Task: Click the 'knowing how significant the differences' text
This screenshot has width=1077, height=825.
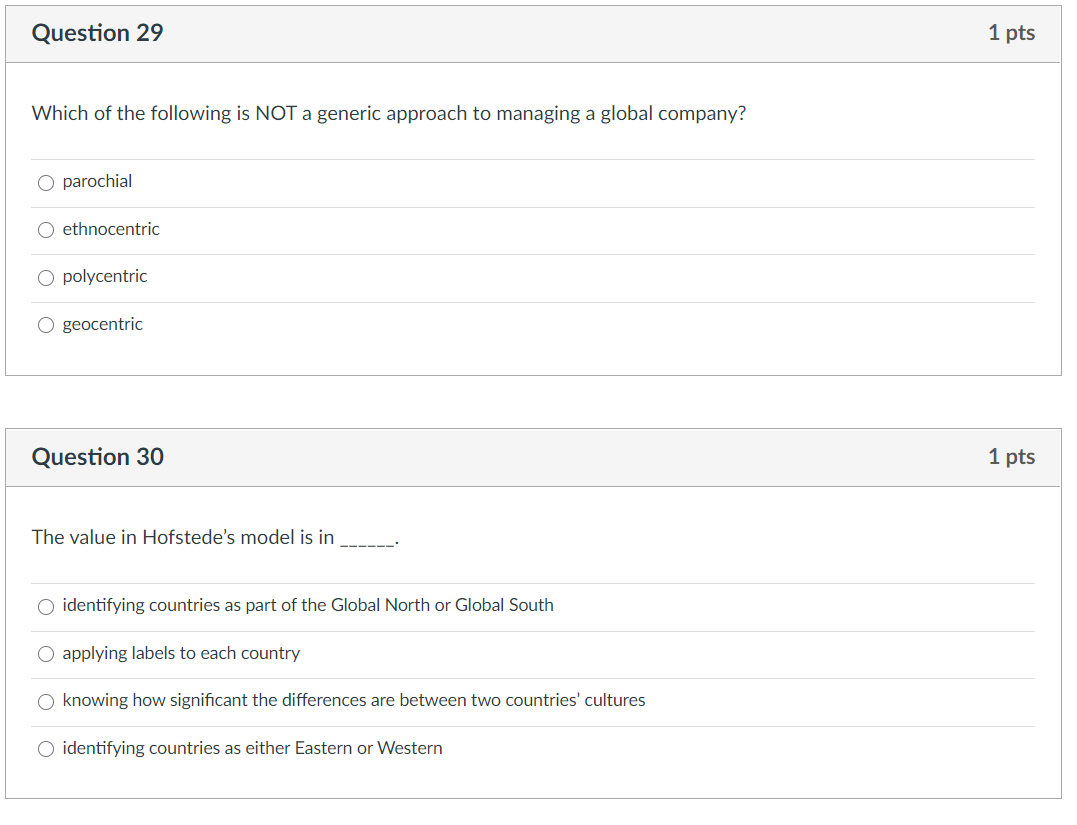Action: click(354, 700)
